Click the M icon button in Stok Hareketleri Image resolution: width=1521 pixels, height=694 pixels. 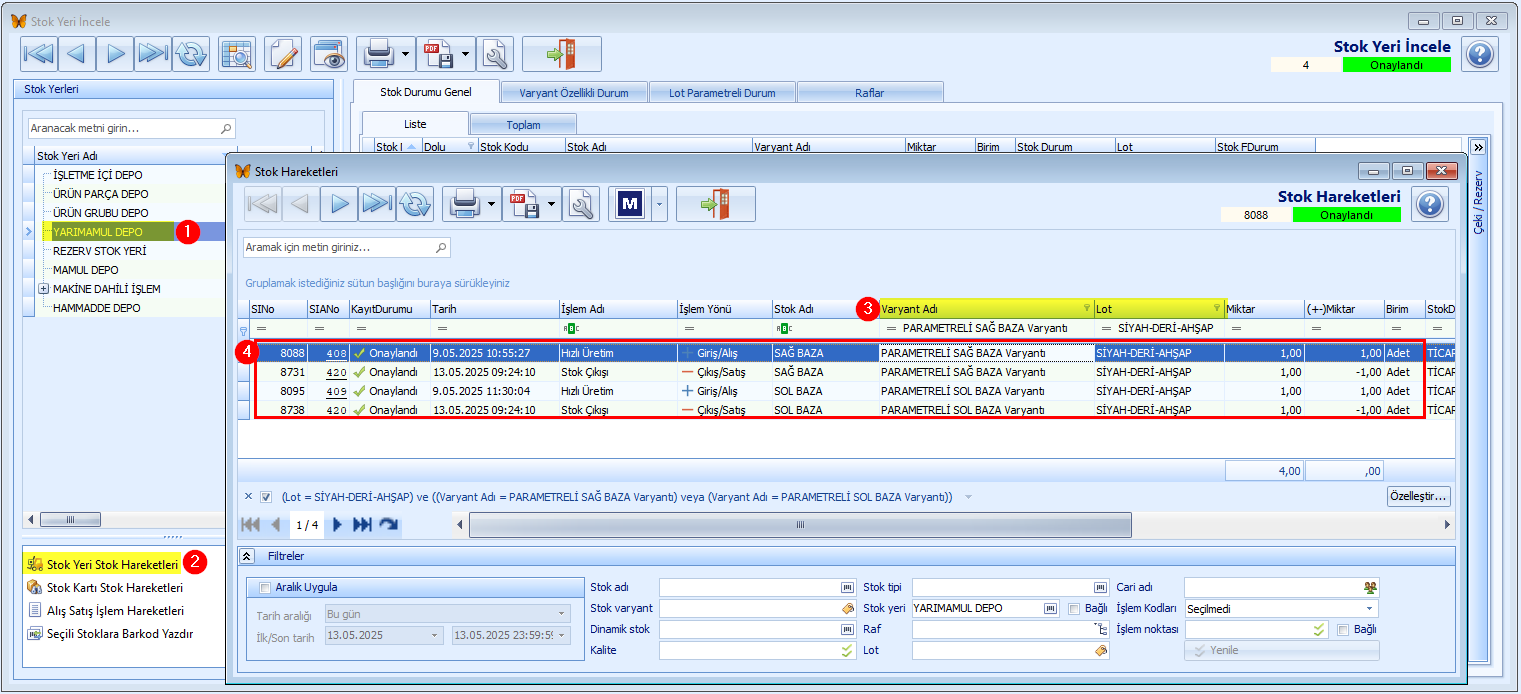pos(629,204)
